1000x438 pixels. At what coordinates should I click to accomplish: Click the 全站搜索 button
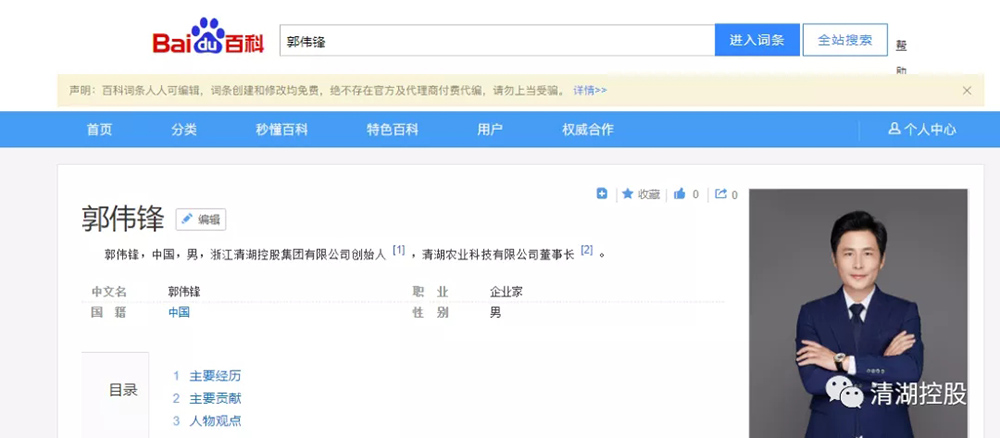pyautogui.click(x=845, y=41)
